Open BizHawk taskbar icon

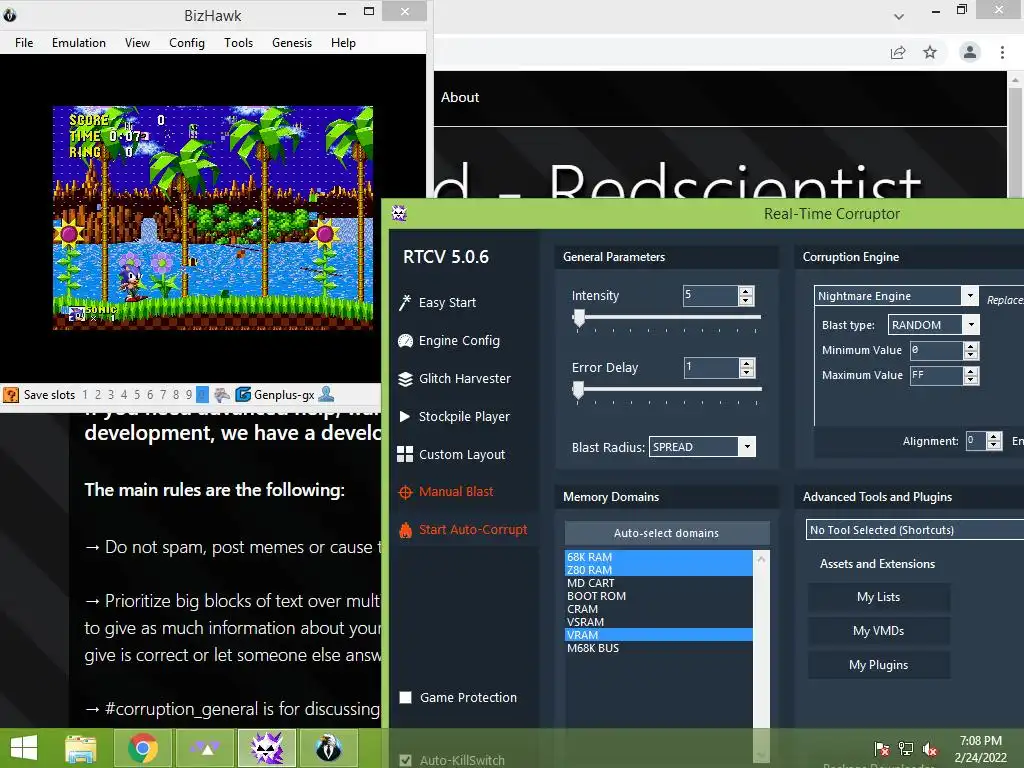coord(328,748)
